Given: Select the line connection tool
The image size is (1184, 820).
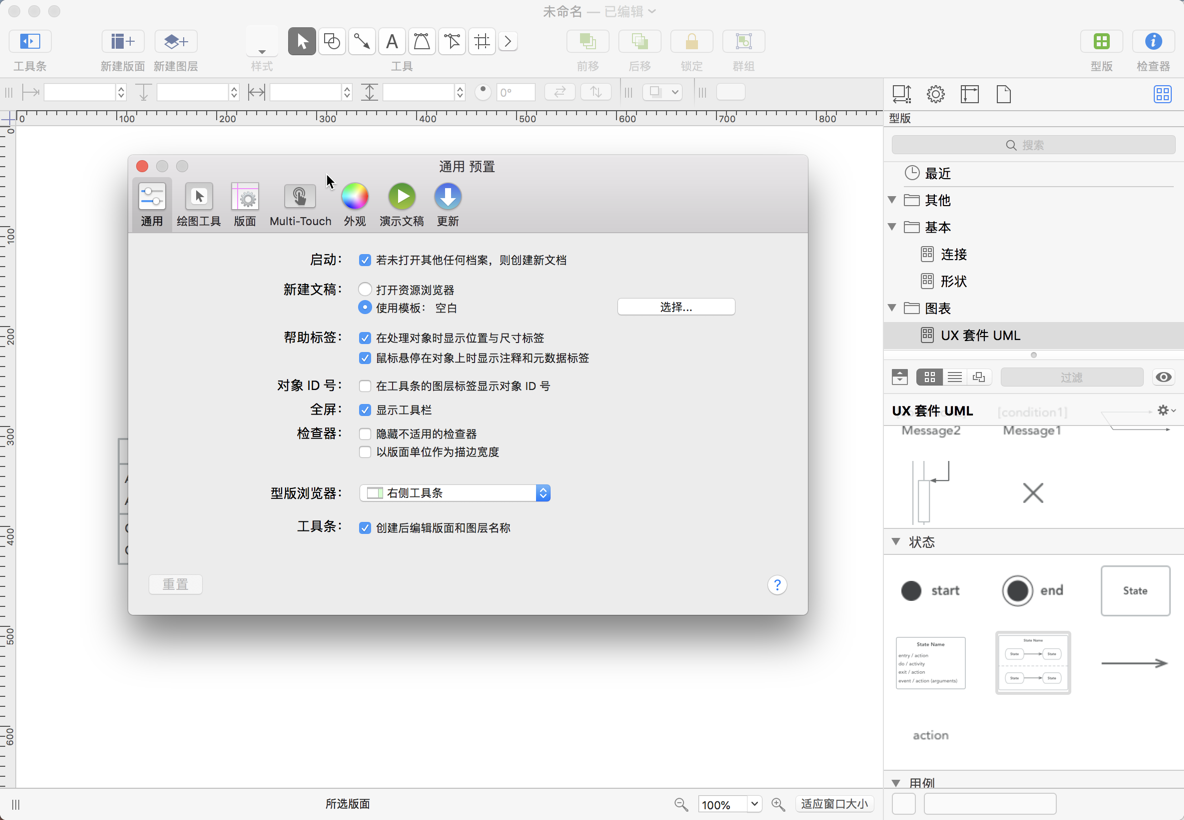Looking at the screenshot, I should point(362,41).
